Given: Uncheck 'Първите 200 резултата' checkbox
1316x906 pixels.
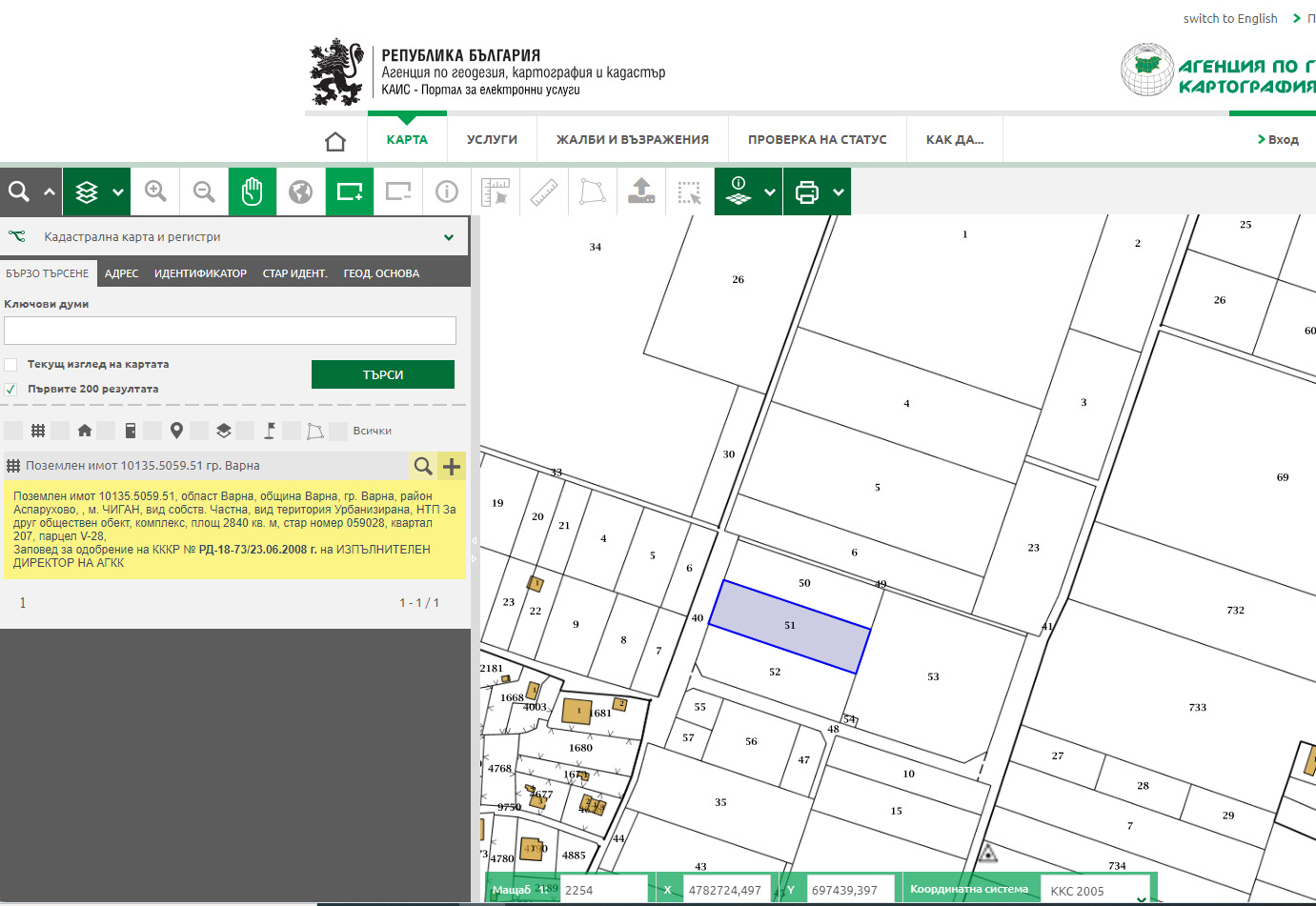Looking at the screenshot, I should click(11, 390).
